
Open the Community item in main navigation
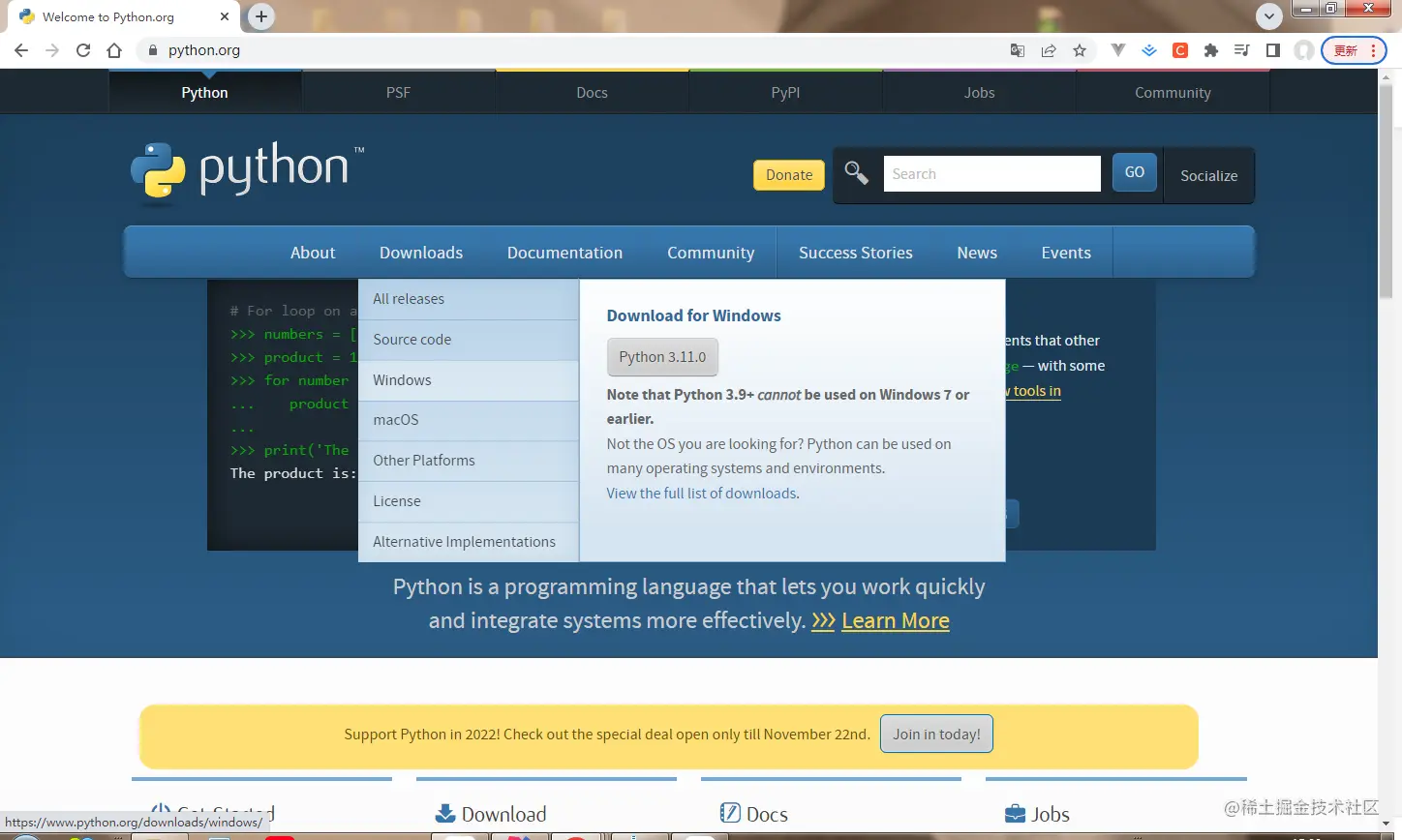(x=711, y=253)
